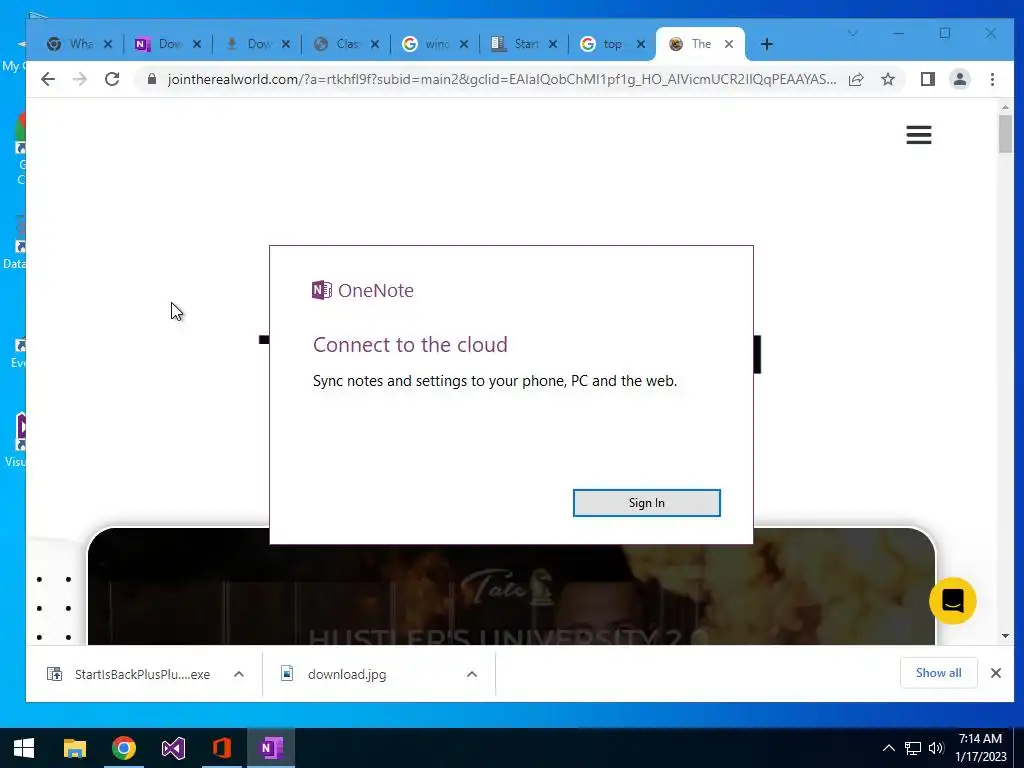
Task: Reload the current page
Action: click(112, 79)
